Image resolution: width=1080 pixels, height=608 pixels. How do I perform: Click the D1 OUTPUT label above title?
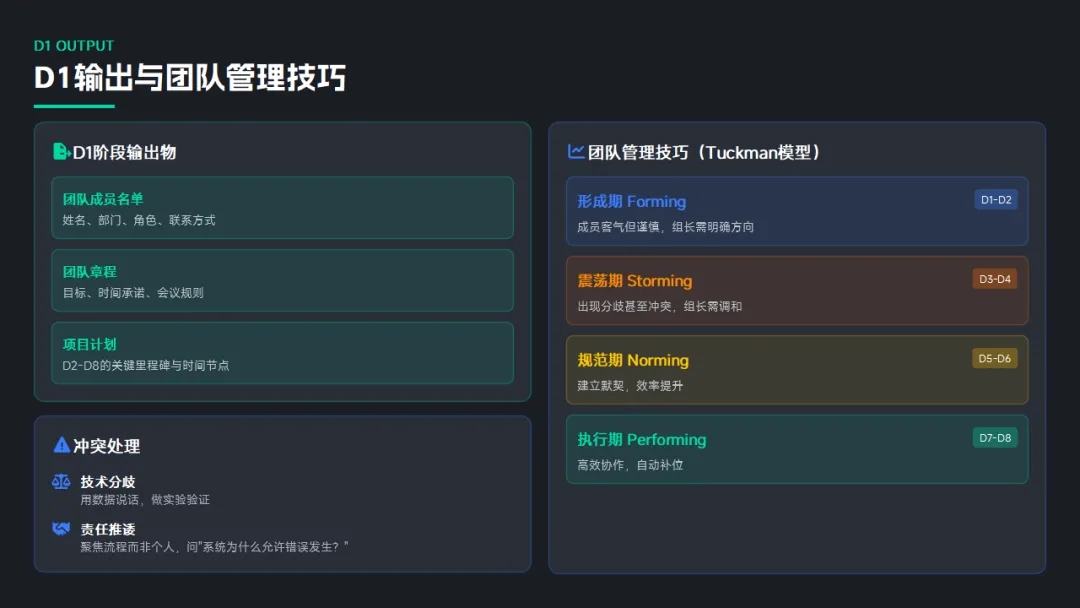(x=74, y=46)
